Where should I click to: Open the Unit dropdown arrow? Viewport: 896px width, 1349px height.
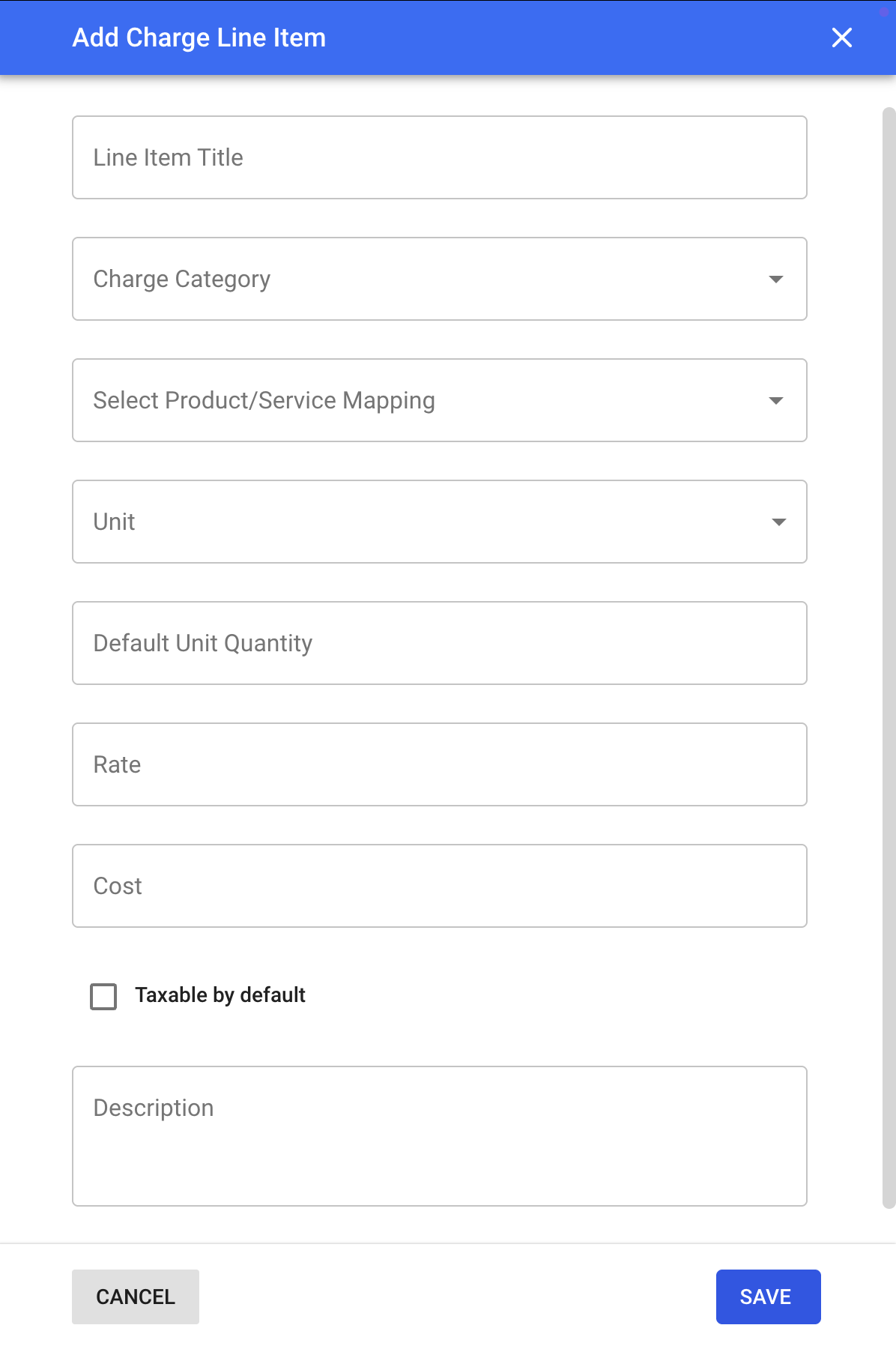click(778, 522)
